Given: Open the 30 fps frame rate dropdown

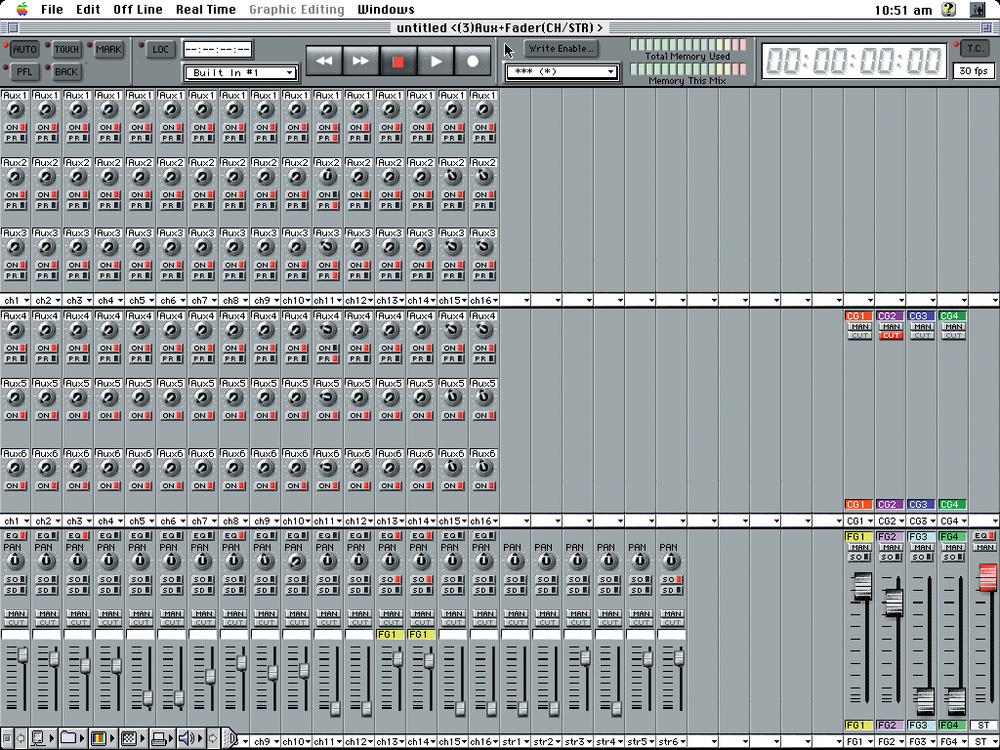Looking at the screenshot, I should [974, 71].
